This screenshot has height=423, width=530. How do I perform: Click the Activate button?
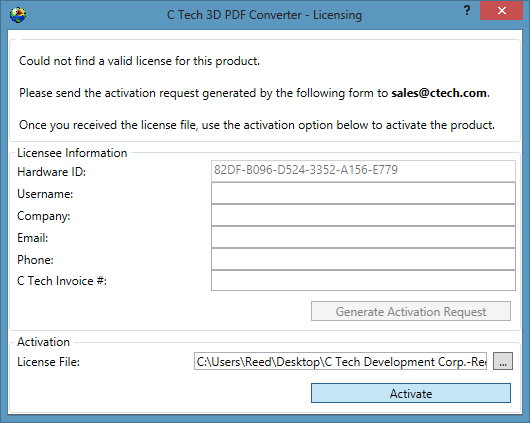pos(411,393)
